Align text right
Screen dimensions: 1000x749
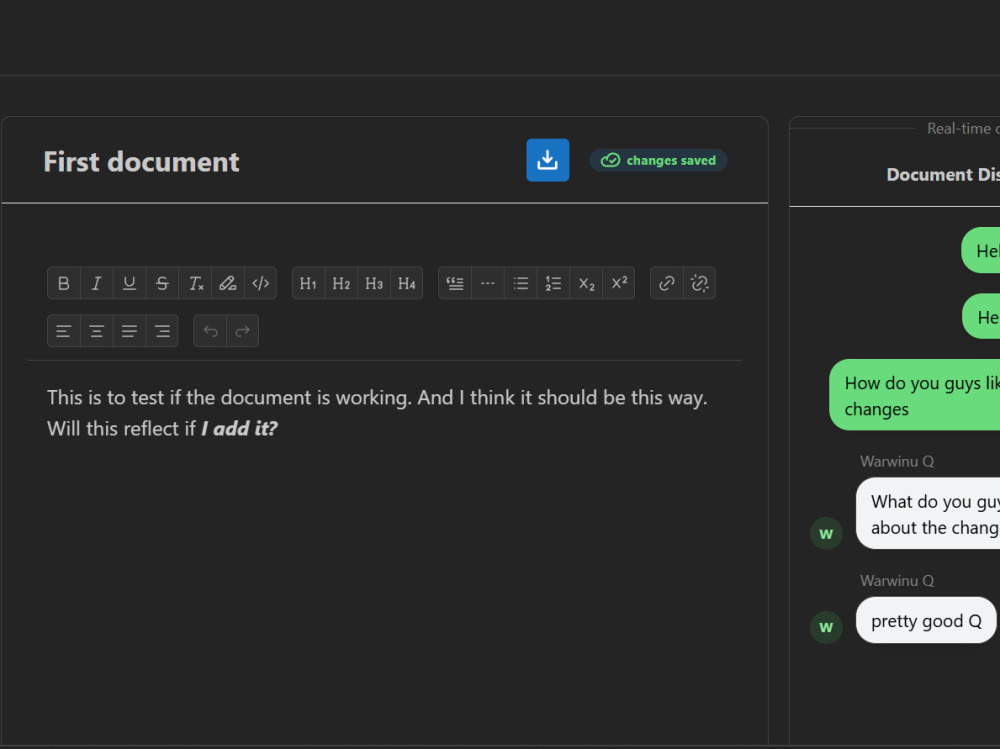tap(162, 331)
